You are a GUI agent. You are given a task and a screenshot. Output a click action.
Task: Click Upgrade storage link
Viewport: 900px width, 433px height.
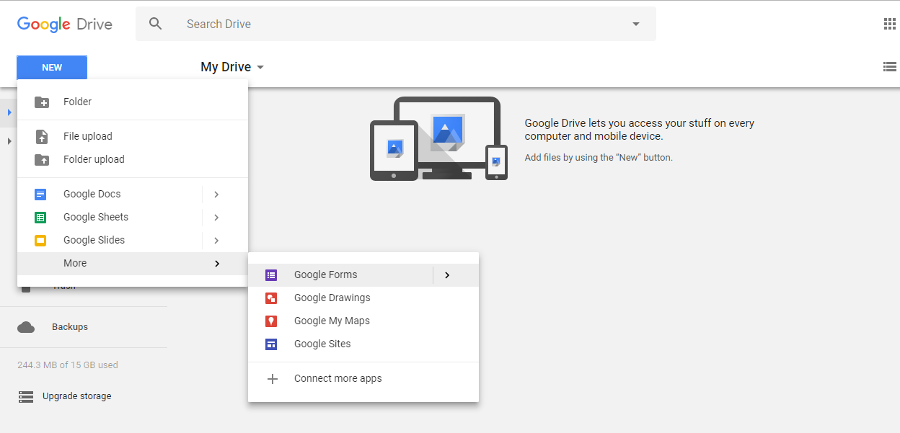point(77,396)
